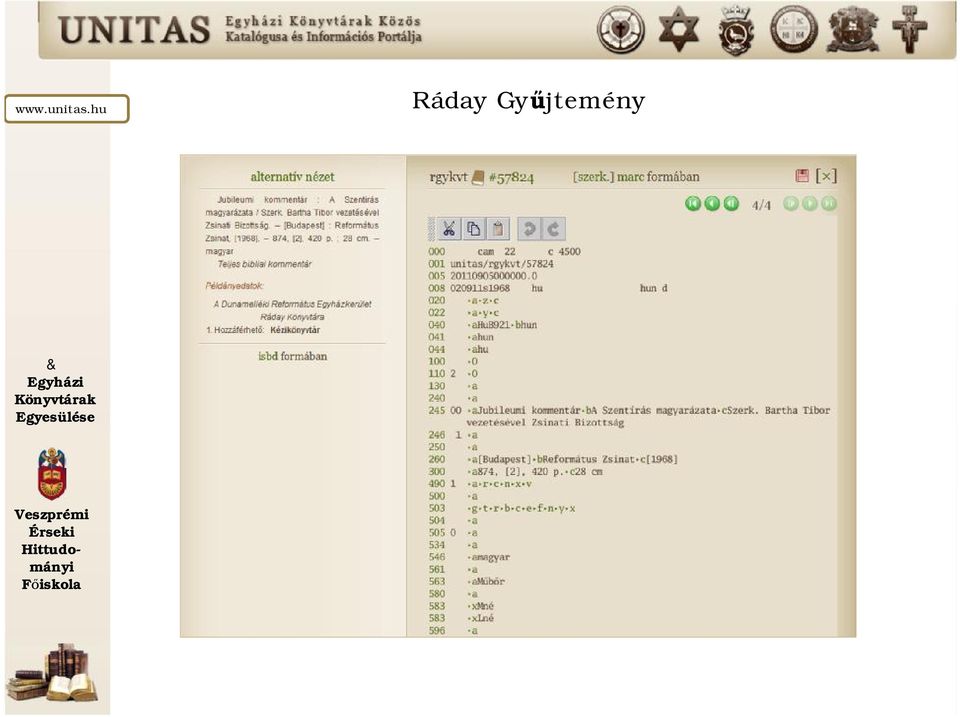Click the crucifix emblem in the header
The height and width of the screenshot is (717, 960).
910,29
